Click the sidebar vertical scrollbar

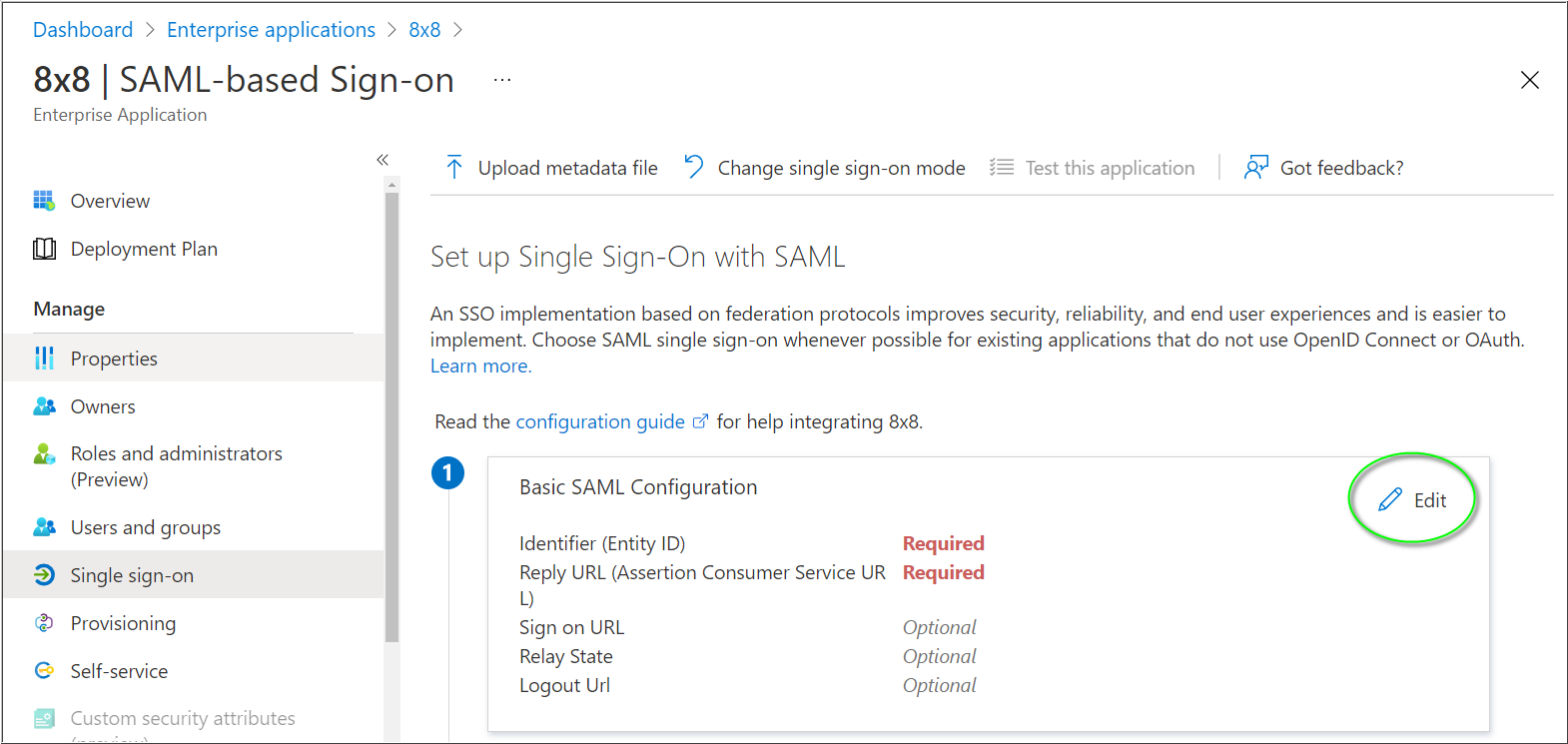pos(392,419)
